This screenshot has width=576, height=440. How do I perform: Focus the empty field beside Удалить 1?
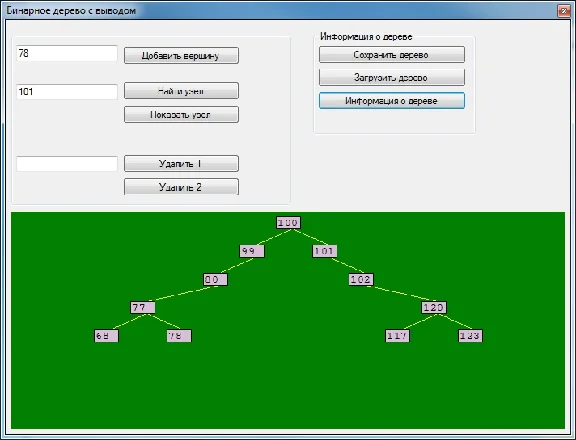(x=67, y=163)
